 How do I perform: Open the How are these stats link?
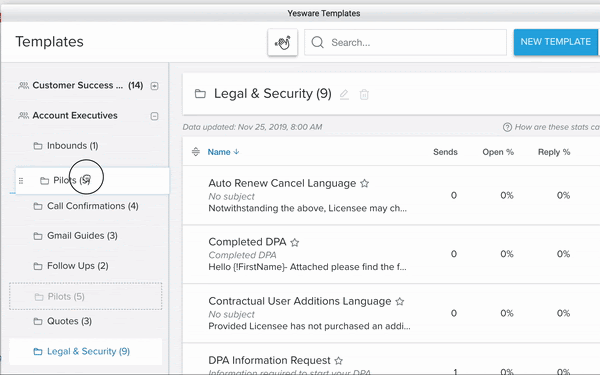coord(557,127)
